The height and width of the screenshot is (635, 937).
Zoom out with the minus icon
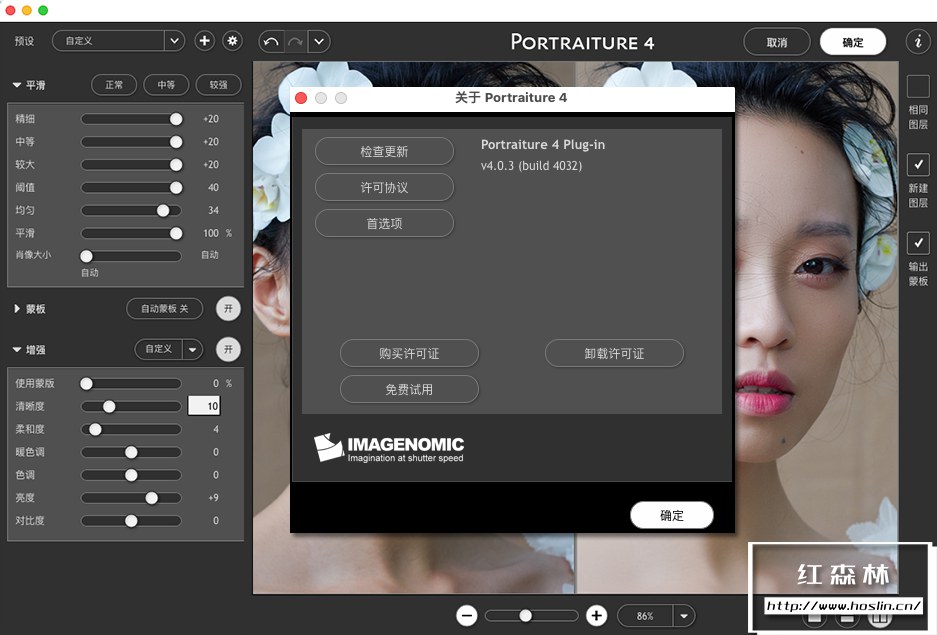click(x=467, y=615)
